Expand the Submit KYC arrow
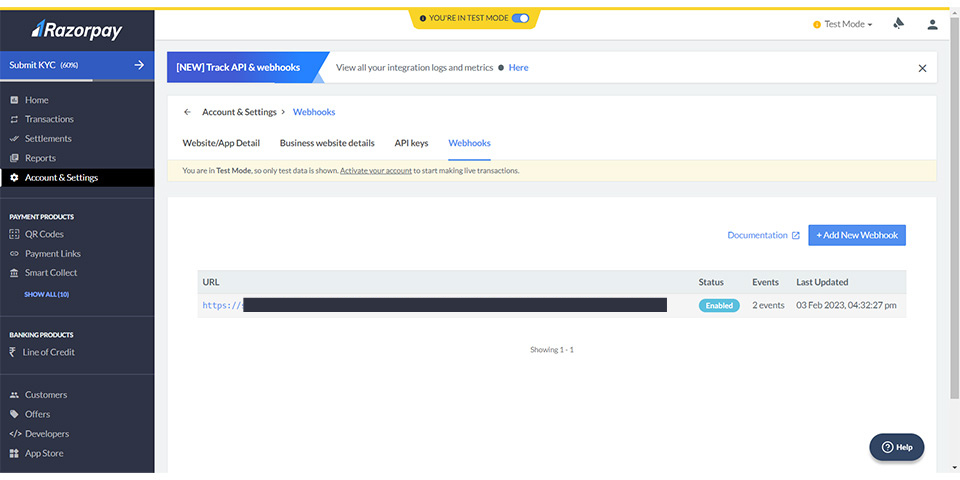The height and width of the screenshot is (480, 960). tap(139, 65)
